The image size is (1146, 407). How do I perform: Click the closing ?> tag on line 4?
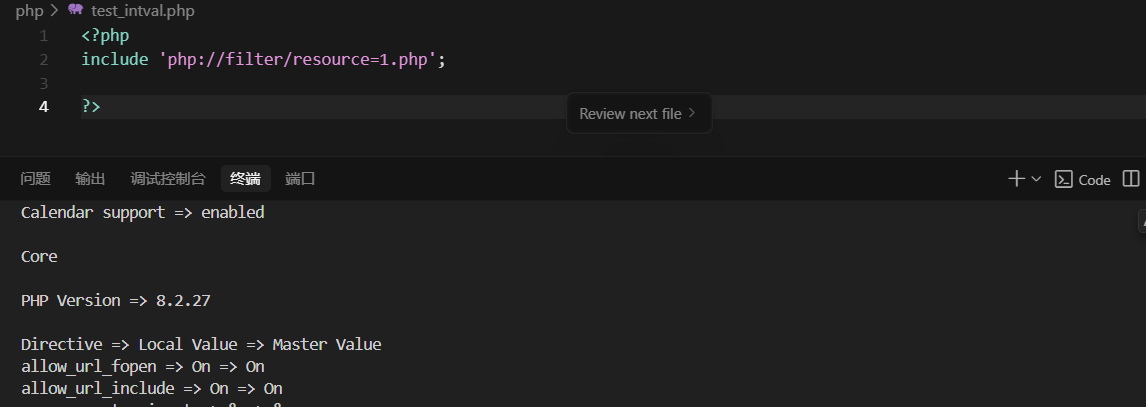coord(91,106)
